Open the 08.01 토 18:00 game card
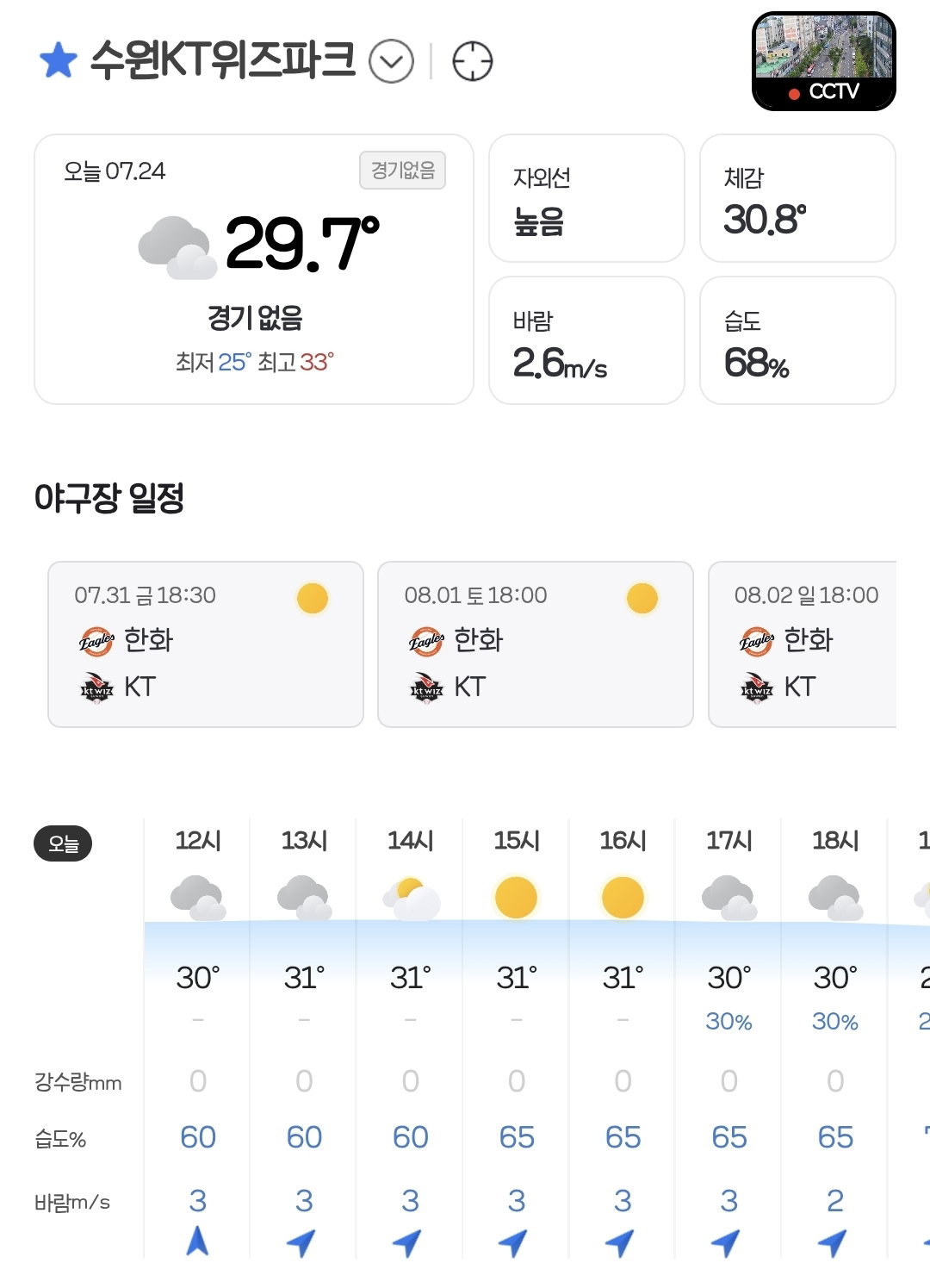This screenshot has height=1288, width=930. (x=536, y=644)
